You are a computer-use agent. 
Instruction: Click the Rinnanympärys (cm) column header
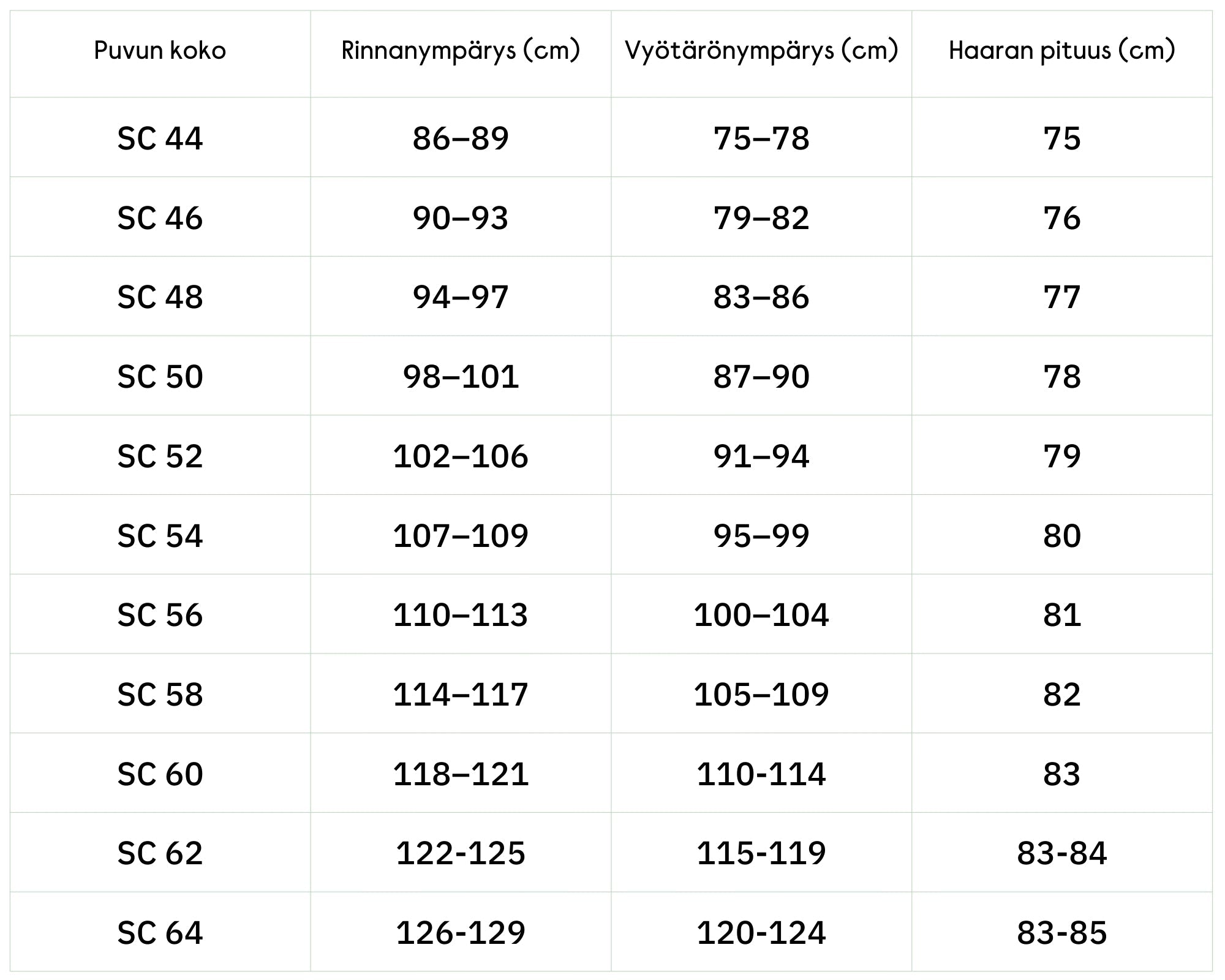click(461, 51)
